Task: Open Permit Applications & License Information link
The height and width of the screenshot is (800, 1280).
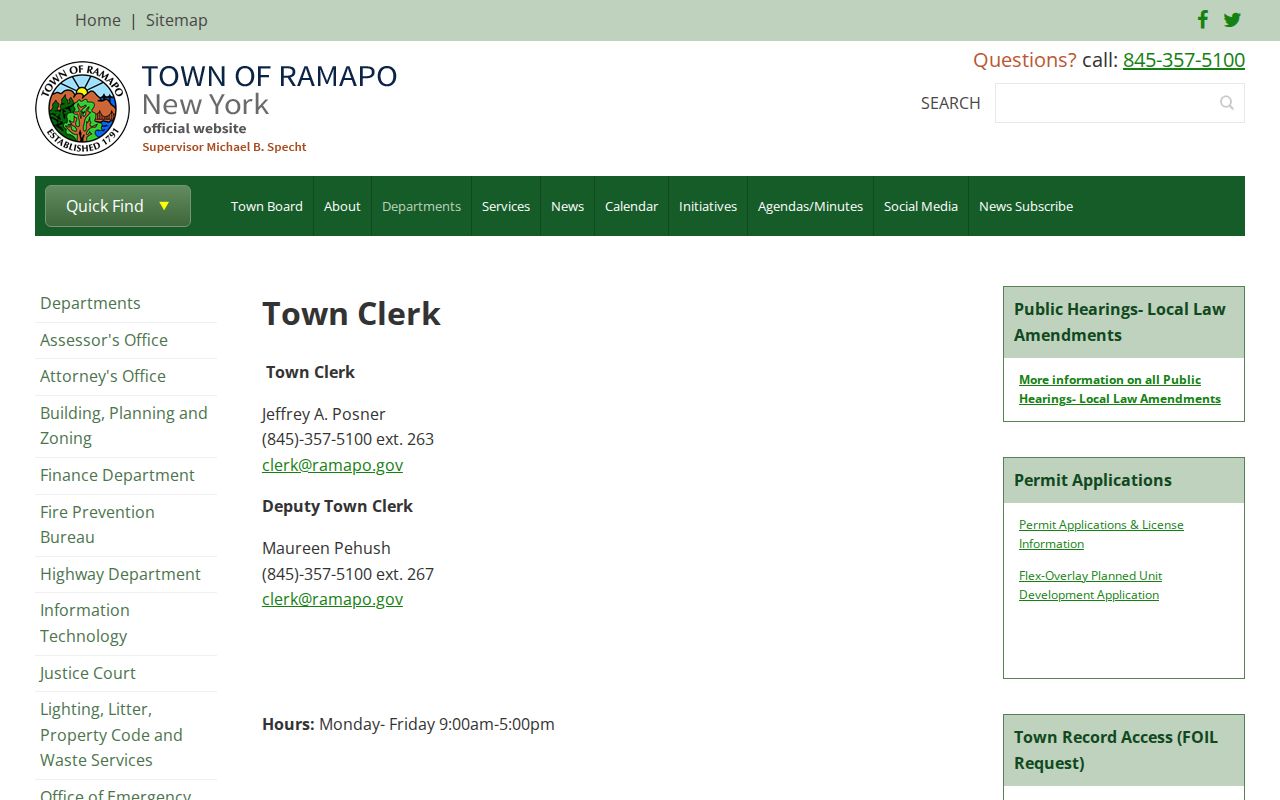Action: click(1101, 534)
